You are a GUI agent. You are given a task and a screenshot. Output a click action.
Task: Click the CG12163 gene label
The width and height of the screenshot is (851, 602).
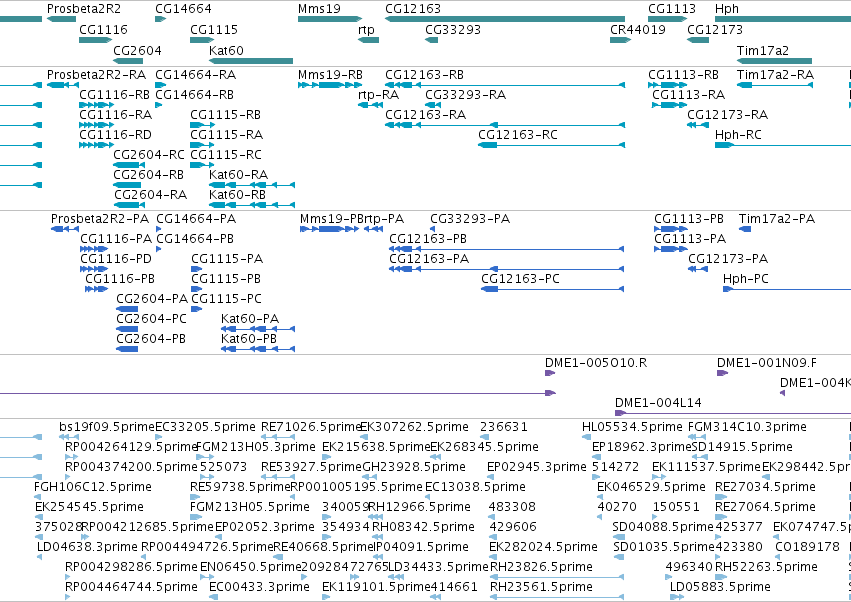pos(412,9)
